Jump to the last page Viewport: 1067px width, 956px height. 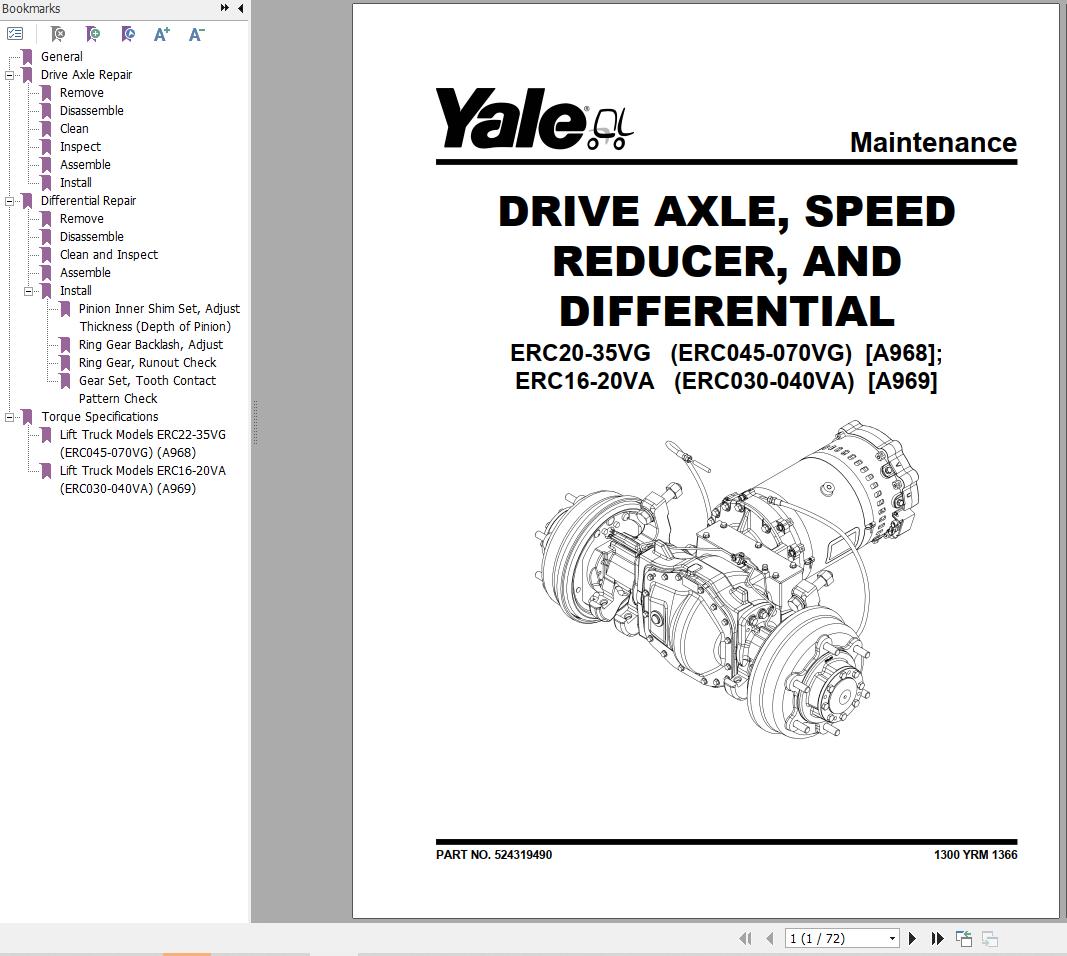pyautogui.click(x=938, y=938)
